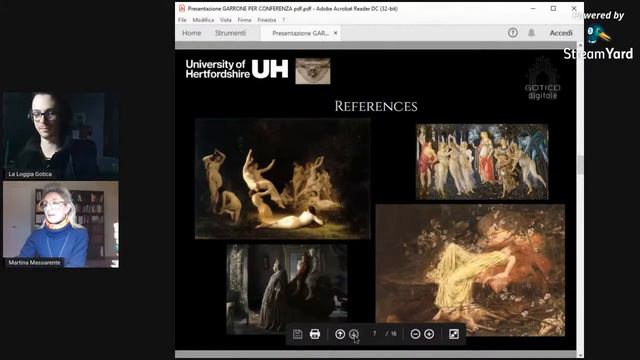This screenshot has width=640, height=360.
Task: Click the page number field showing 7
Action: point(374,333)
